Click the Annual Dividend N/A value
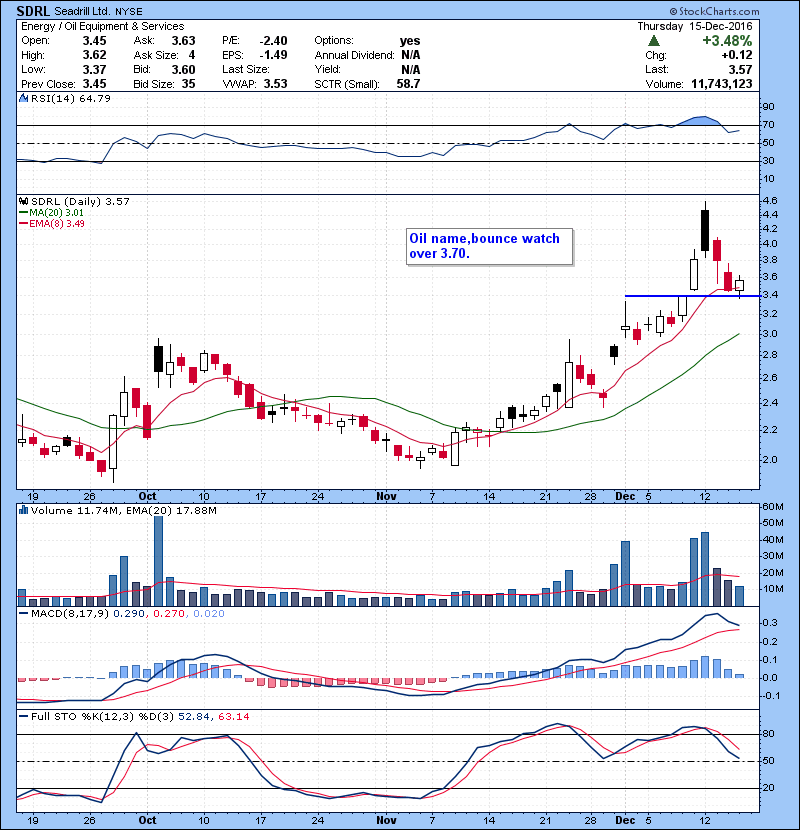Screen dimensions: 800x830 click(x=411, y=55)
